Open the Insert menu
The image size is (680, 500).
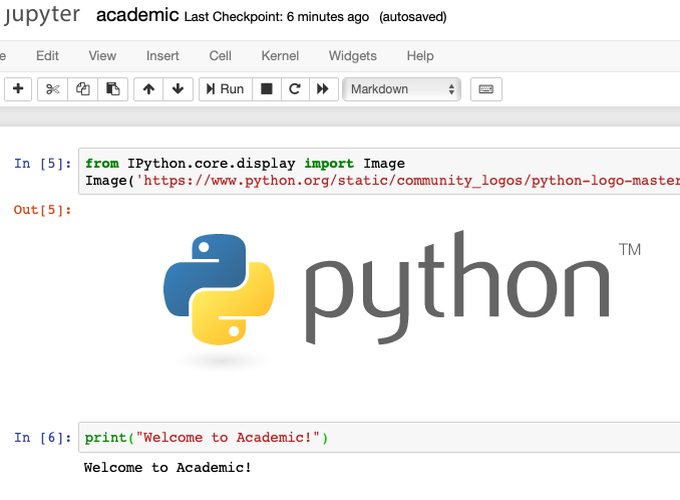click(x=163, y=56)
